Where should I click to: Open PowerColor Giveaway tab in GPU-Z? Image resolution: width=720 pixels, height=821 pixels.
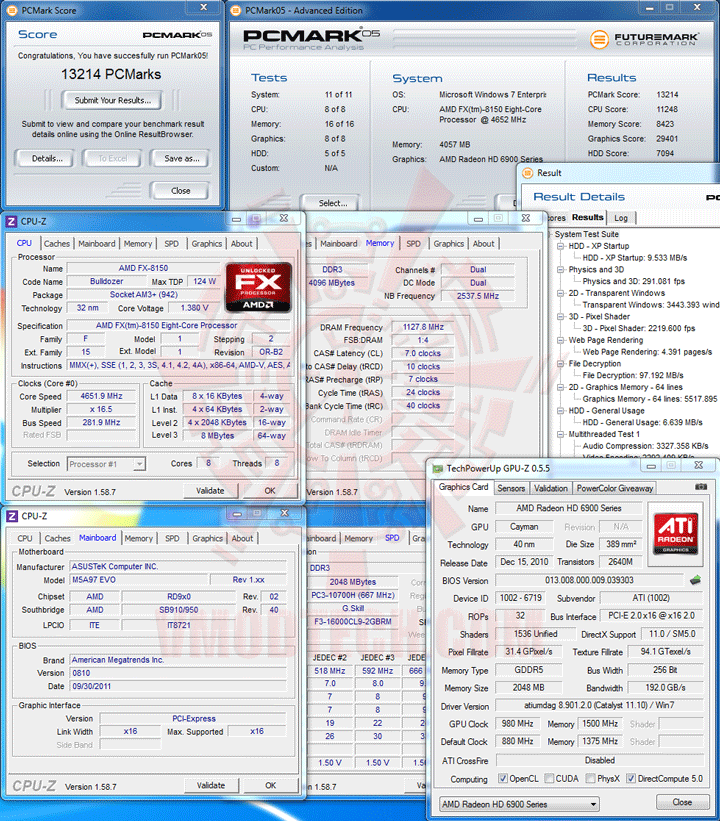coord(615,488)
